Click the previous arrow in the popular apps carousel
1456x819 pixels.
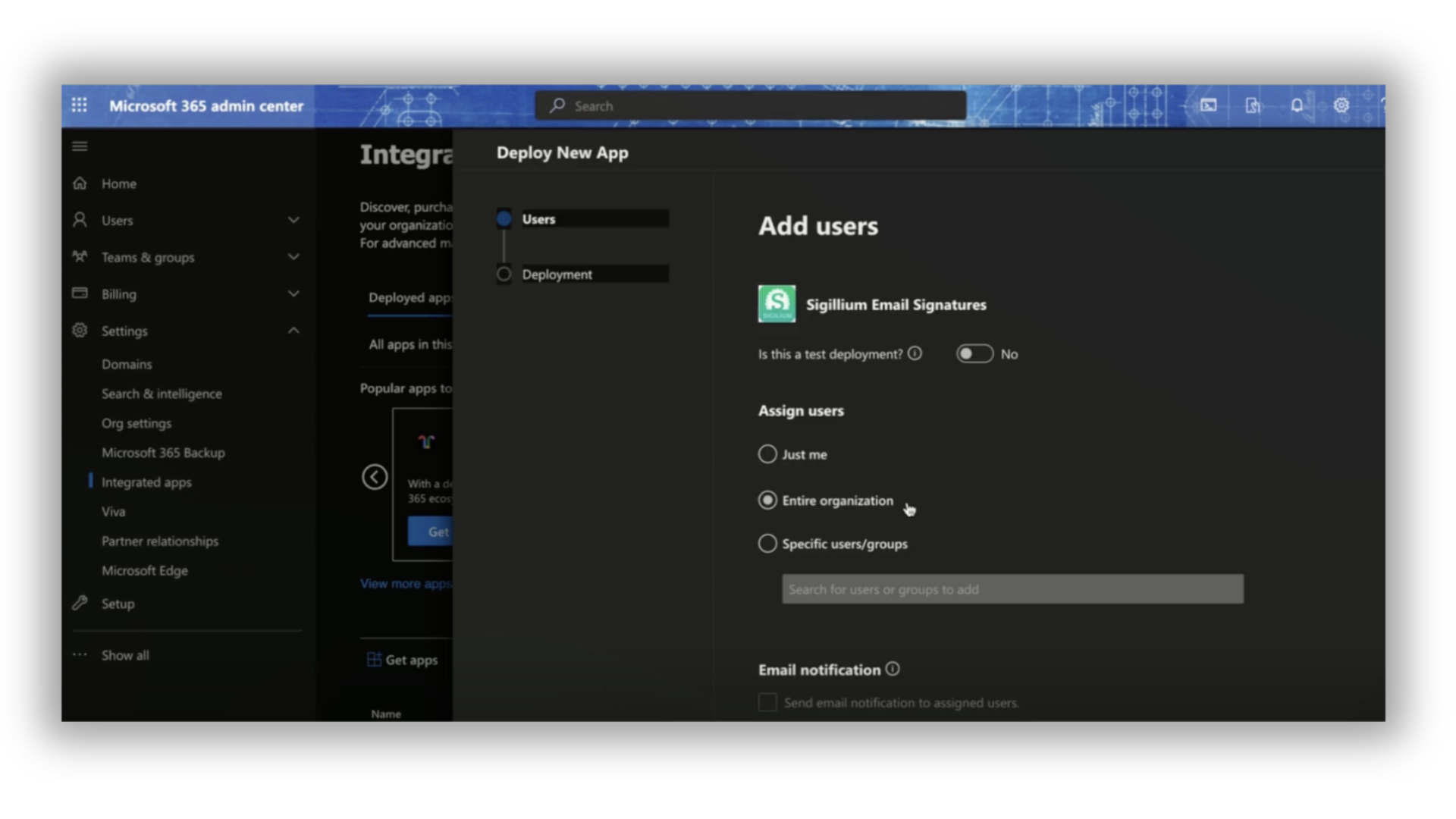coord(375,477)
